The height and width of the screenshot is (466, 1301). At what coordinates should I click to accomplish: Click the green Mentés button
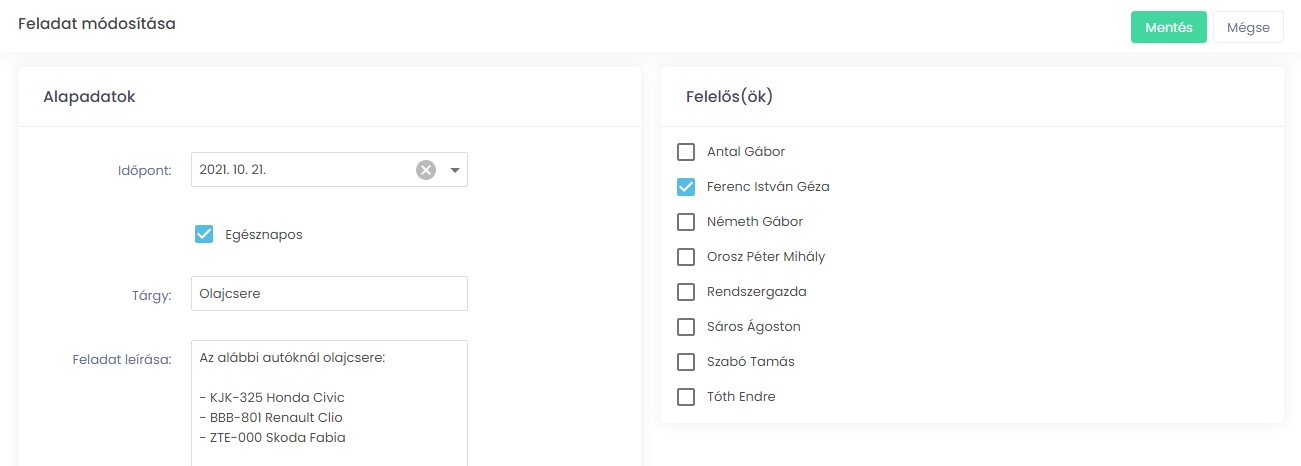[1169, 27]
